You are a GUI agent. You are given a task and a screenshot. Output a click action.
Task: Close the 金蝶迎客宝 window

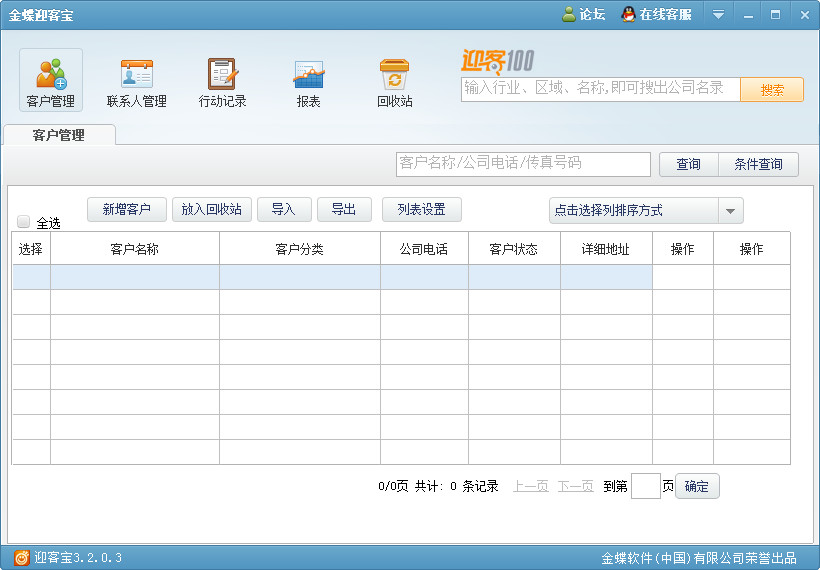[x=805, y=15]
